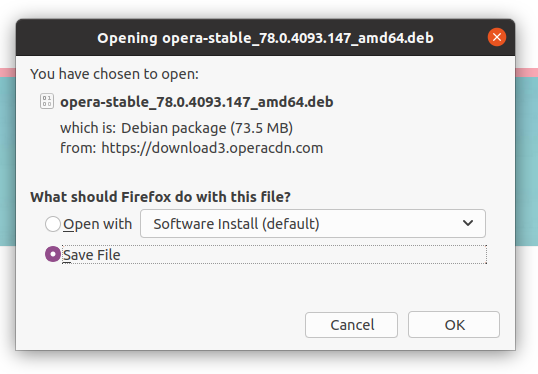Image resolution: width=538 pixels, height=374 pixels.
Task: Click the Debian package file icon
Action: tap(47, 101)
